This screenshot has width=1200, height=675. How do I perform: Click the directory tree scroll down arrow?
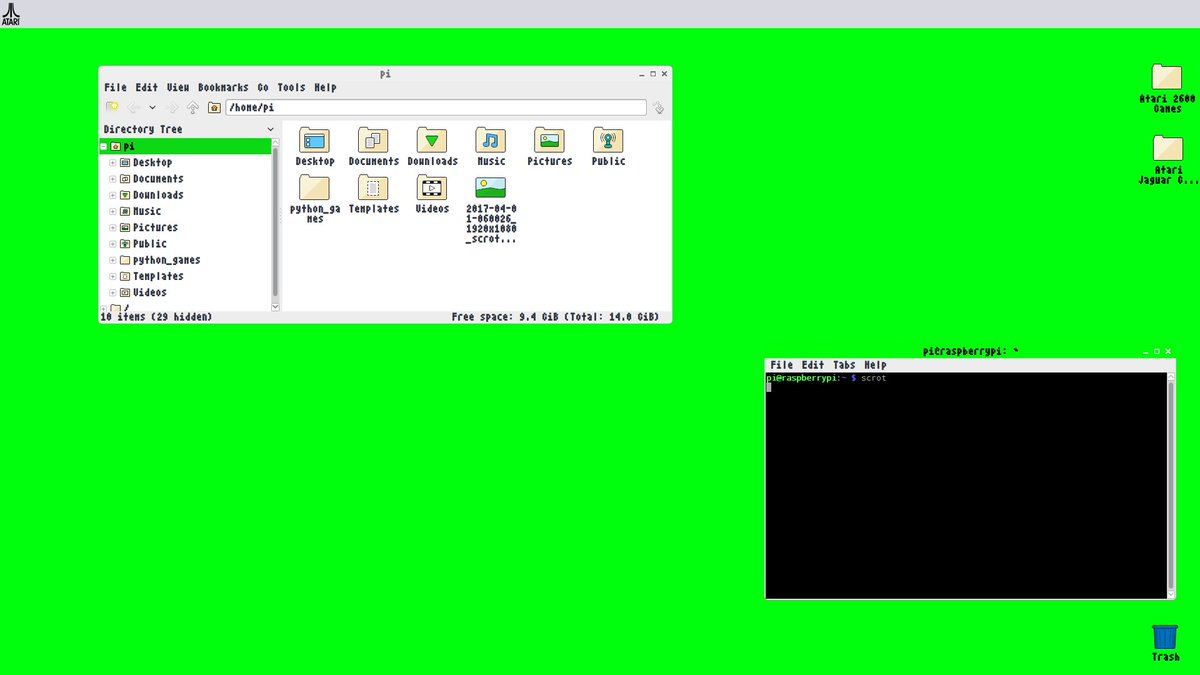(x=275, y=307)
